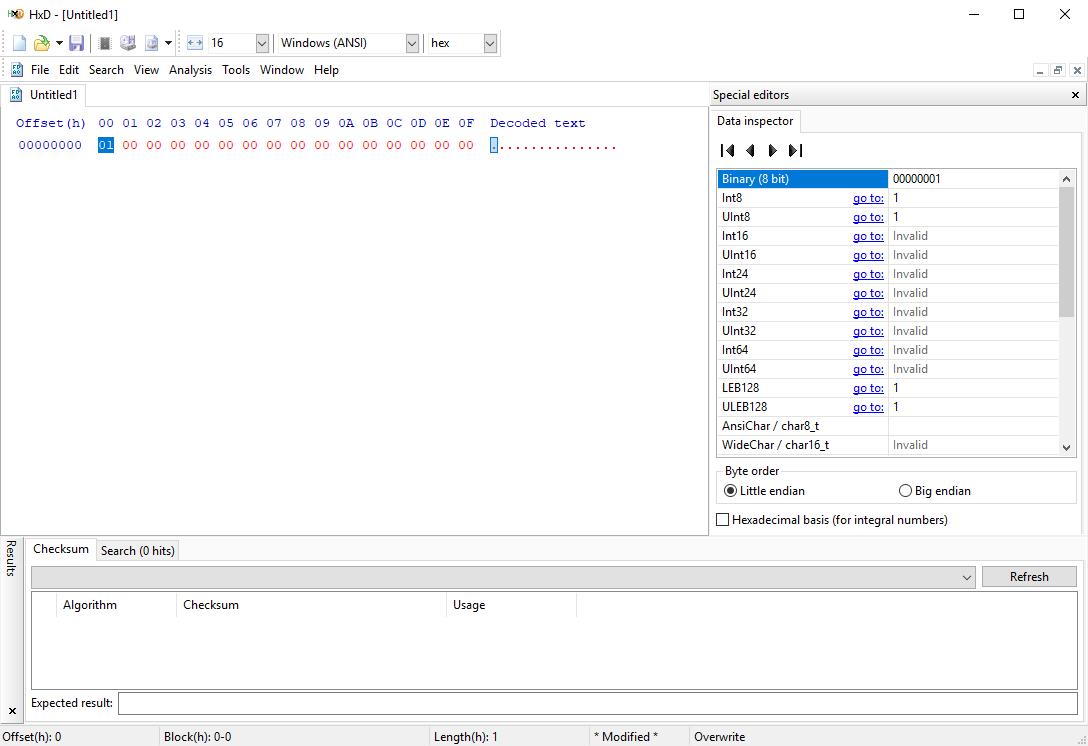This screenshot has width=1088, height=746.
Task: Expand the bytes per row dropdown
Action: [262, 43]
